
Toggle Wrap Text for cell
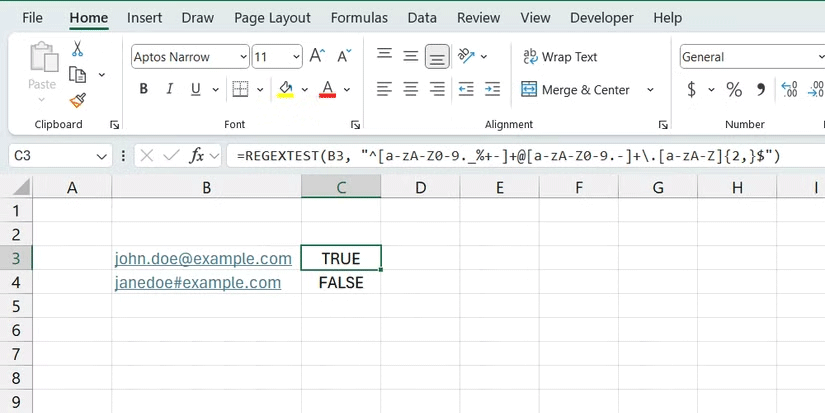560,57
